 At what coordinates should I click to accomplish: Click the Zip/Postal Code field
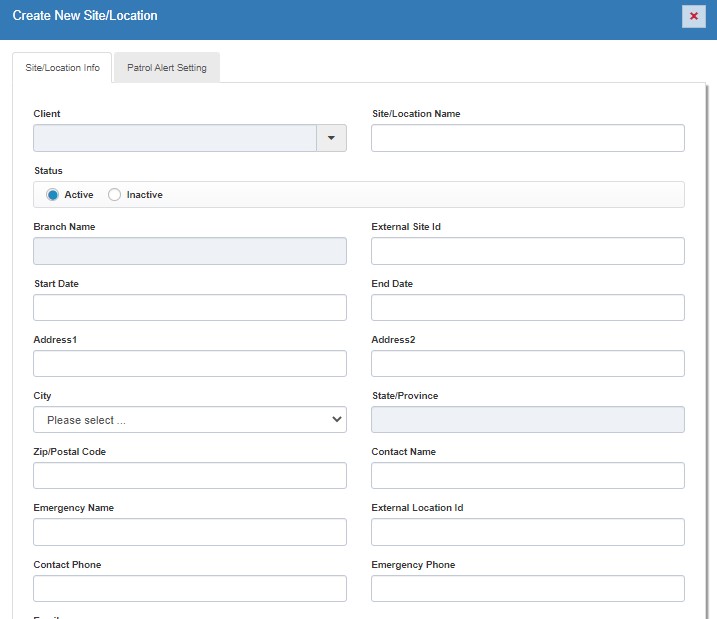coord(190,476)
